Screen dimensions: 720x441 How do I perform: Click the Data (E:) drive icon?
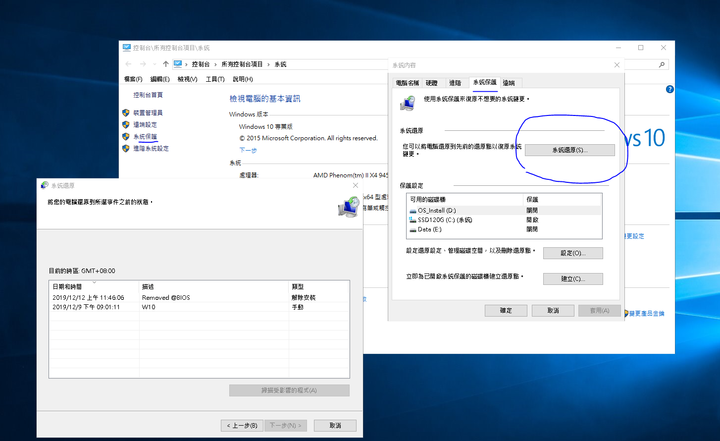(413, 230)
